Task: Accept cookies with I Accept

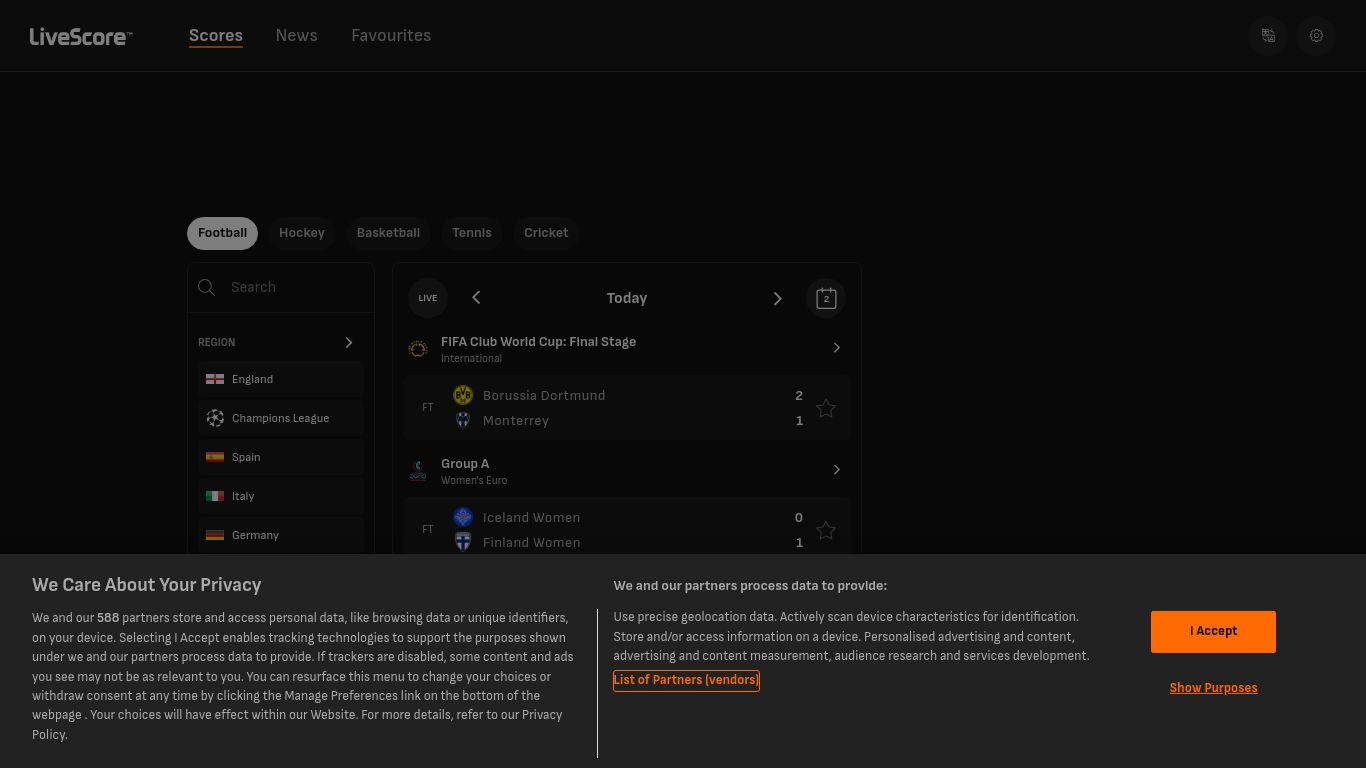Action: (1213, 631)
